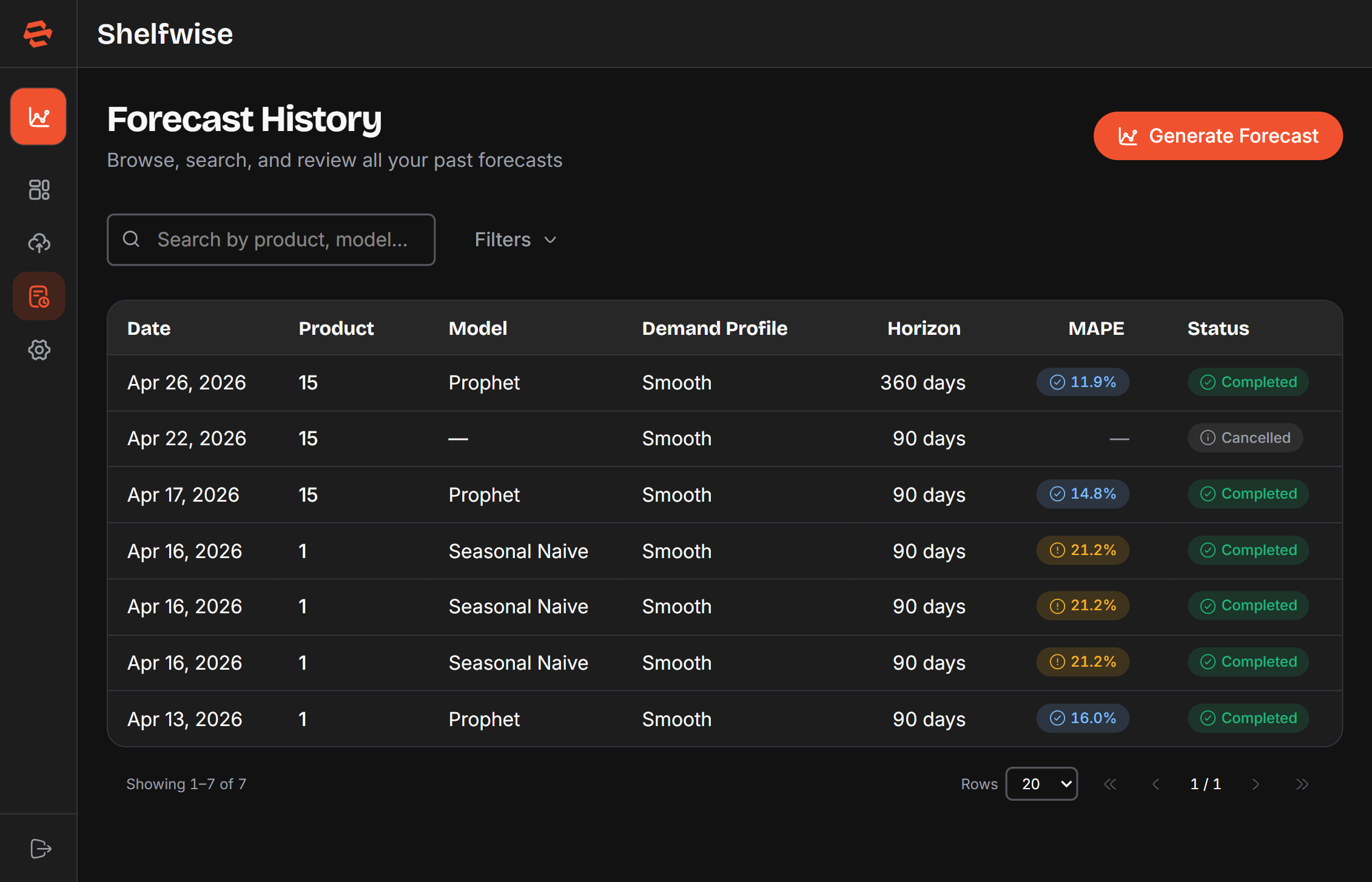Viewport: 1372px width, 882px height.
Task: Click Prophet in the Apr 13 row
Action: point(484,719)
